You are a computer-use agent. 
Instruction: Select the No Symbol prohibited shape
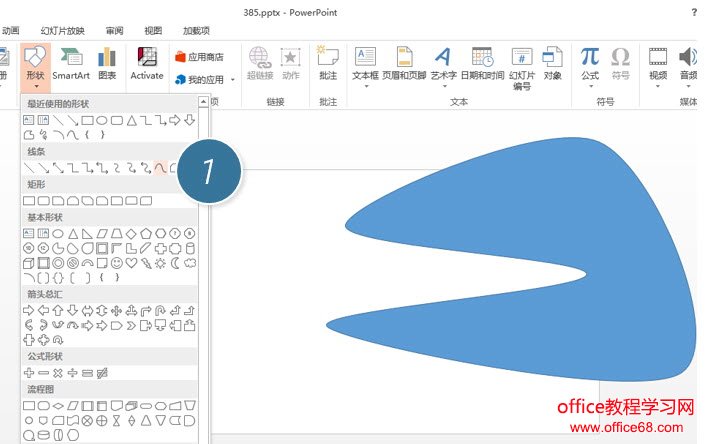tap(73, 263)
